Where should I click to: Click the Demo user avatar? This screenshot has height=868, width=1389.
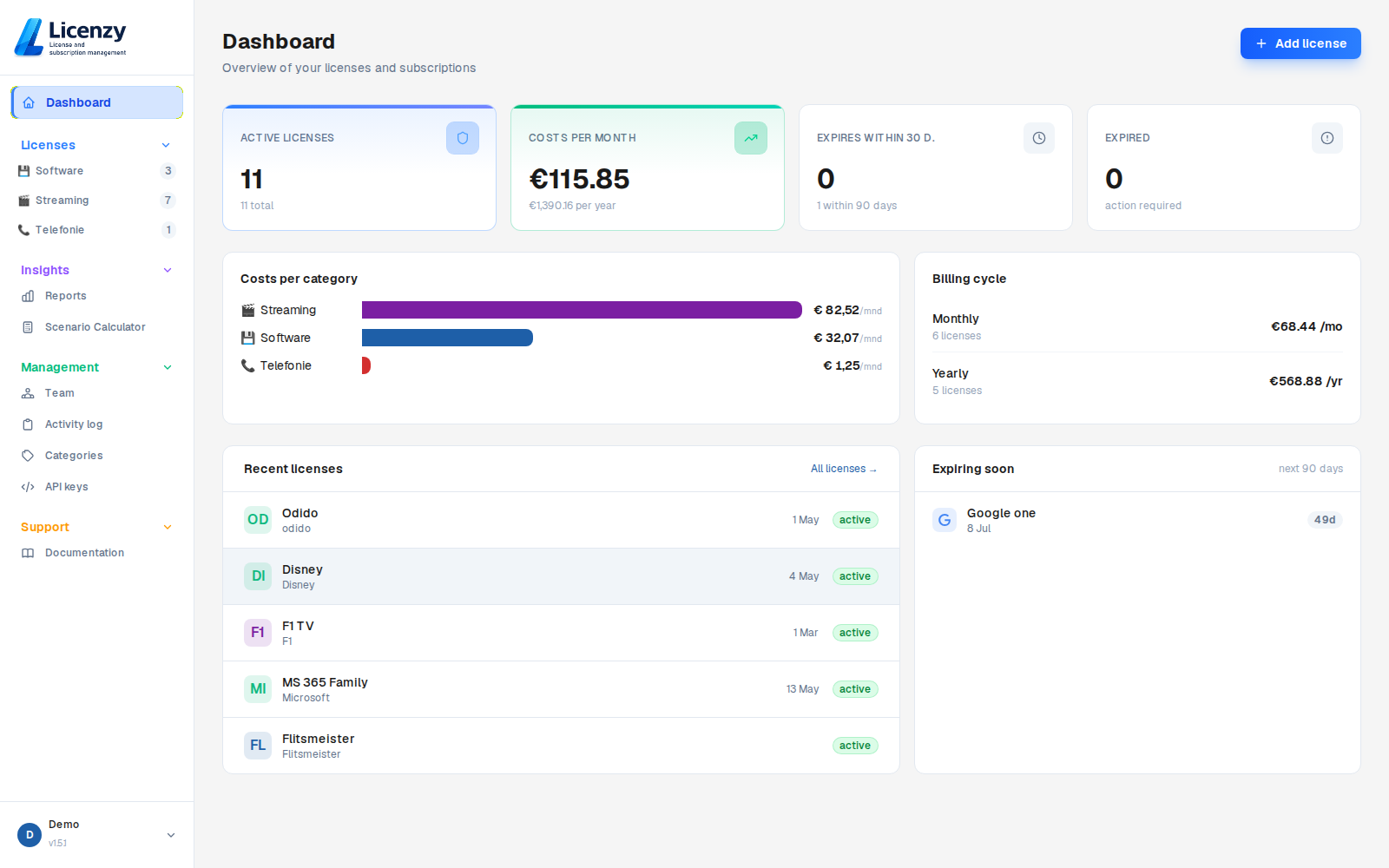pos(30,835)
